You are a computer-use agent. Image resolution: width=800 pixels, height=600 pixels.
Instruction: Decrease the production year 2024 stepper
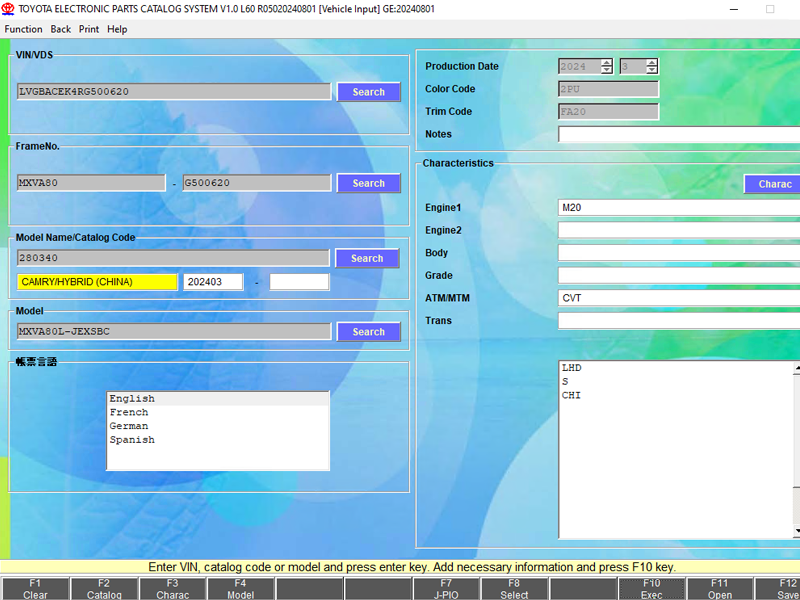point(606,70)
